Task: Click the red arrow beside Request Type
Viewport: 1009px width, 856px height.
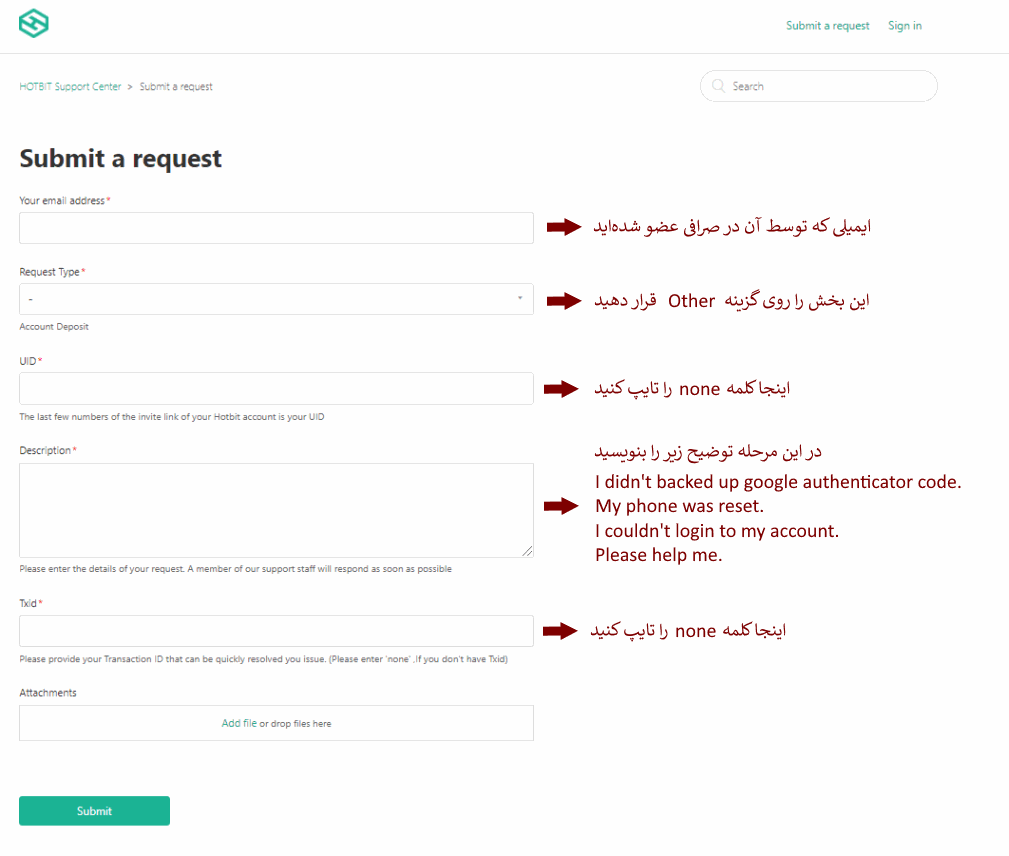Action: [562, 299]
